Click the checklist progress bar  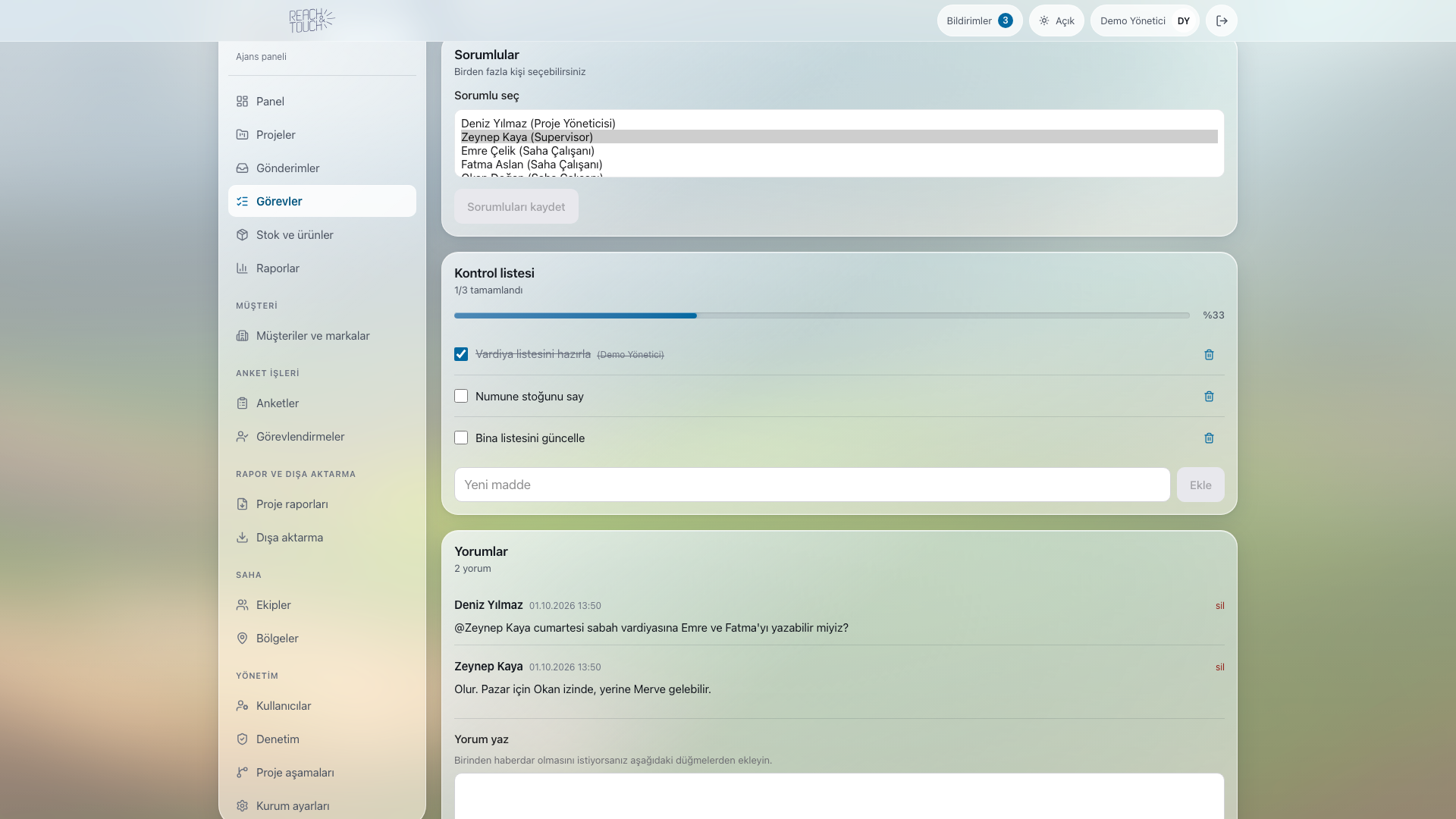pos(822,315)
